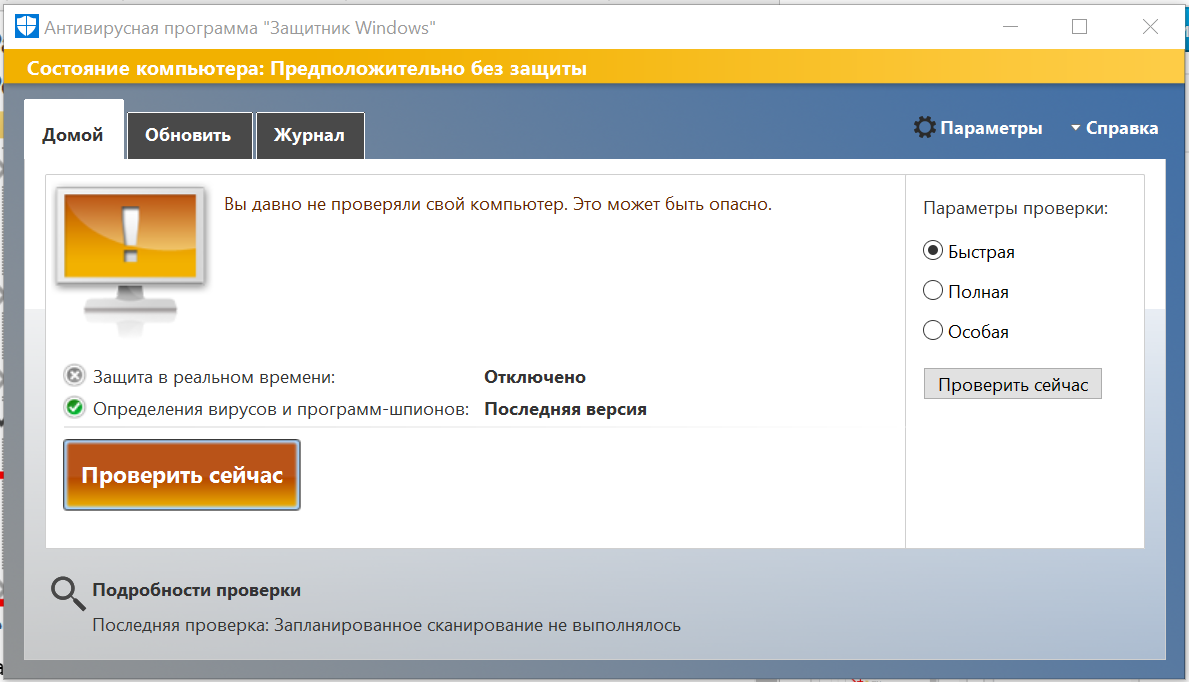Click the yellow Состояние компьютера status banner

pyautogui.click(x=594, y=68)
